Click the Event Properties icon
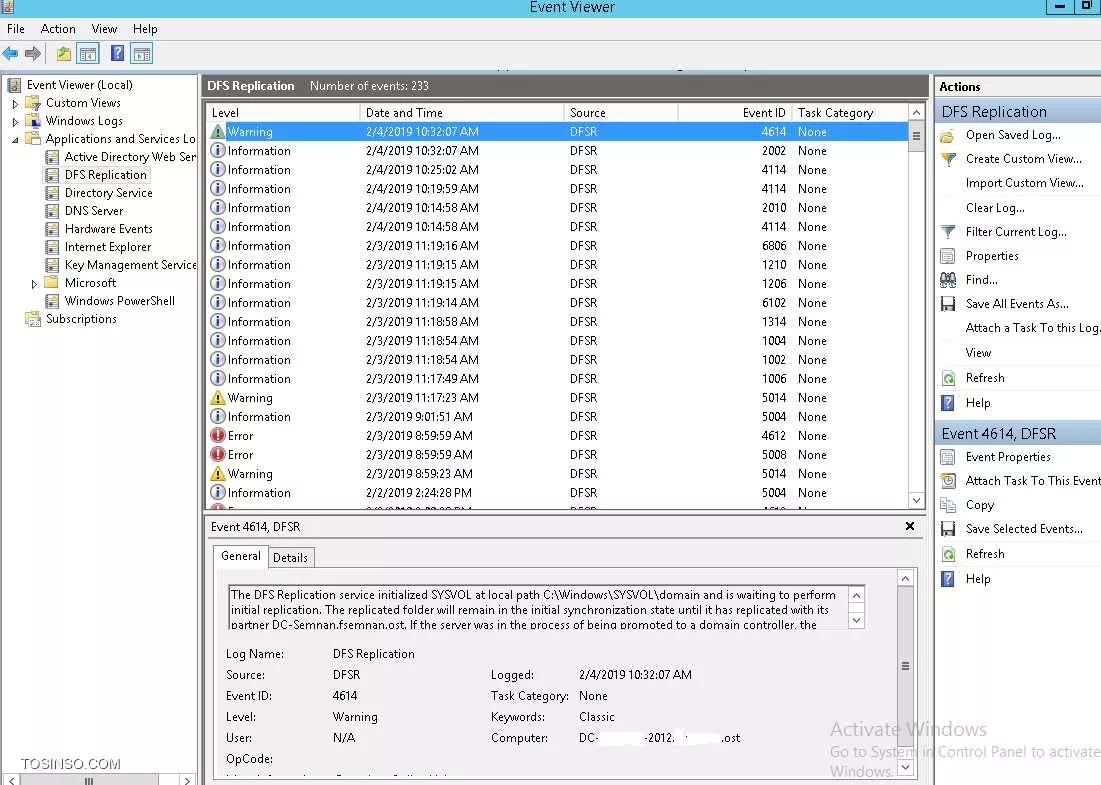Image resolution: width=1101 pixels, height=785 pixels. pyautogui.click(x=948, y=457)
